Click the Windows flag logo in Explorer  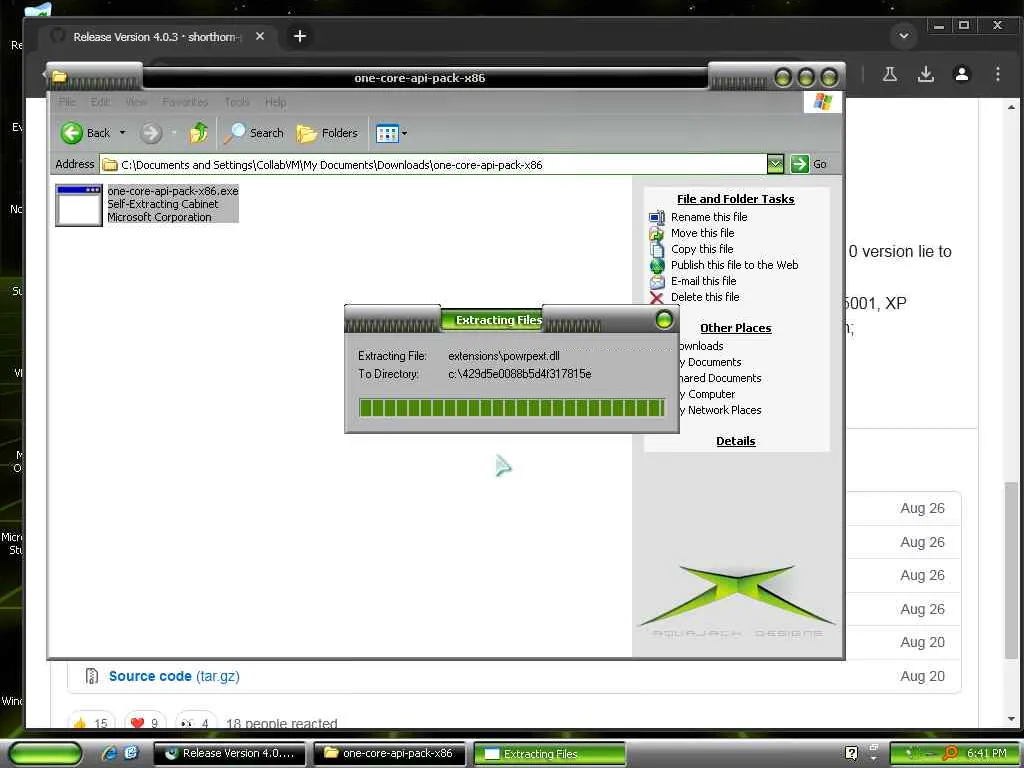(x=822, y=102)
